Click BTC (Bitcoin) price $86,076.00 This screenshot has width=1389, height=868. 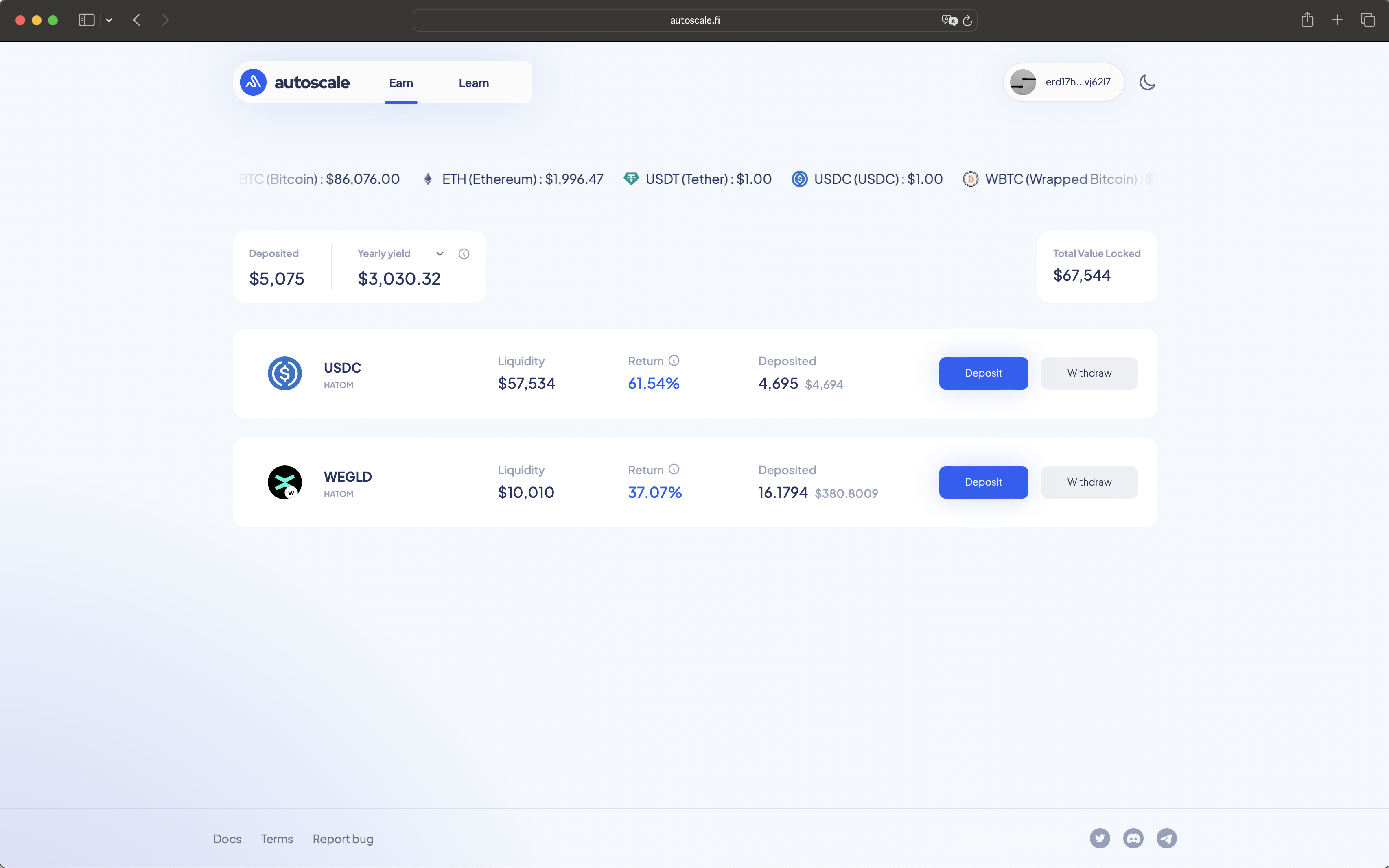[x=363, y=179]
